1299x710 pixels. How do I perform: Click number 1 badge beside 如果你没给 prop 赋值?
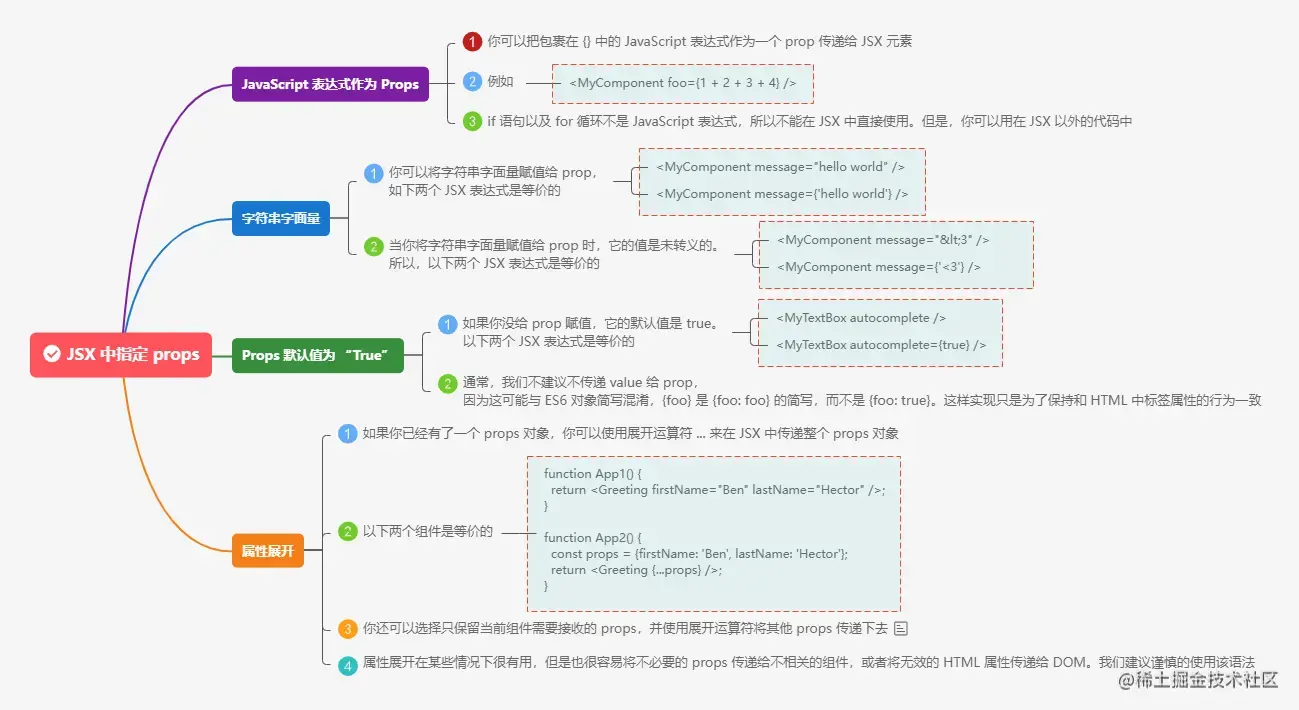(x=447, y=324)
